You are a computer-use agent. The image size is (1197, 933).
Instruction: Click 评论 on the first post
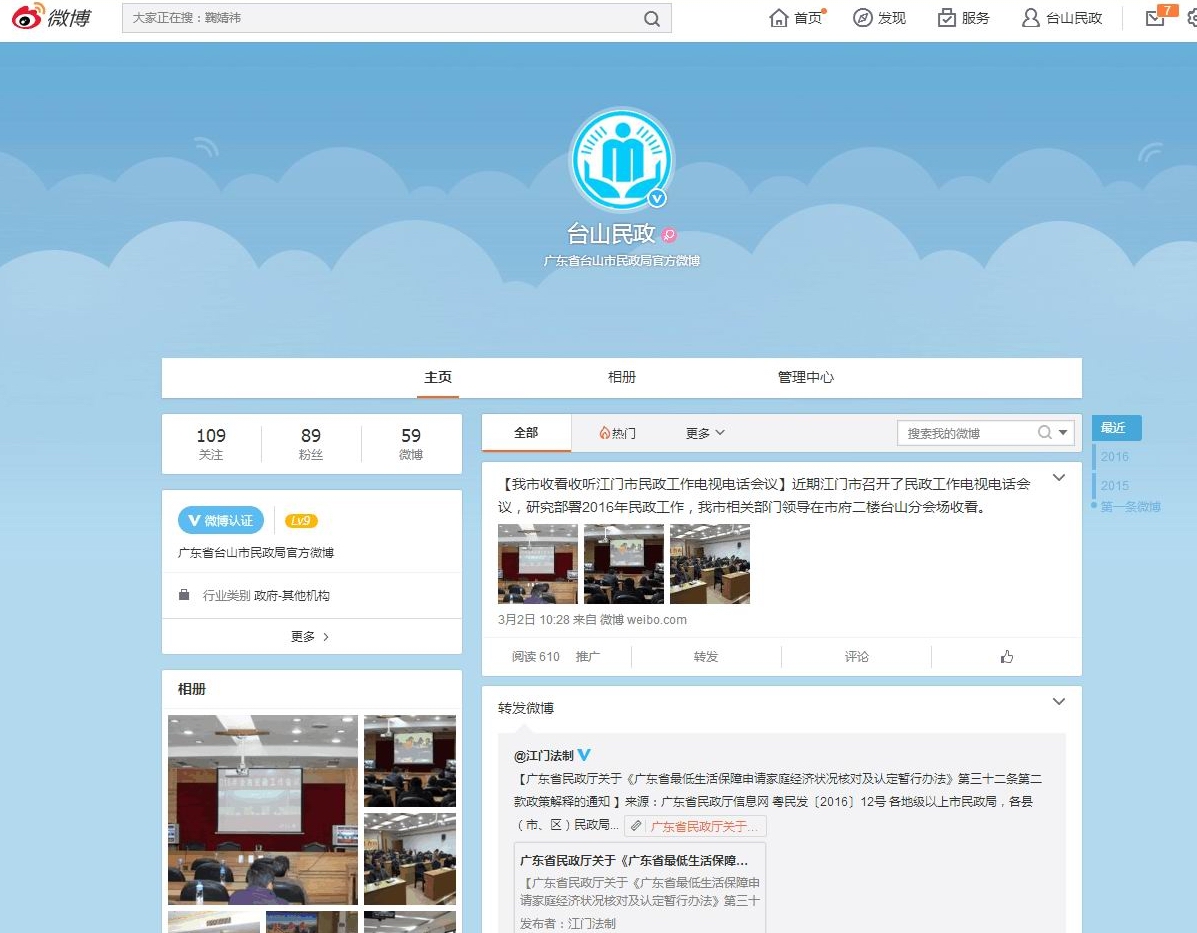pyautogui.click(x=857, y=657)
